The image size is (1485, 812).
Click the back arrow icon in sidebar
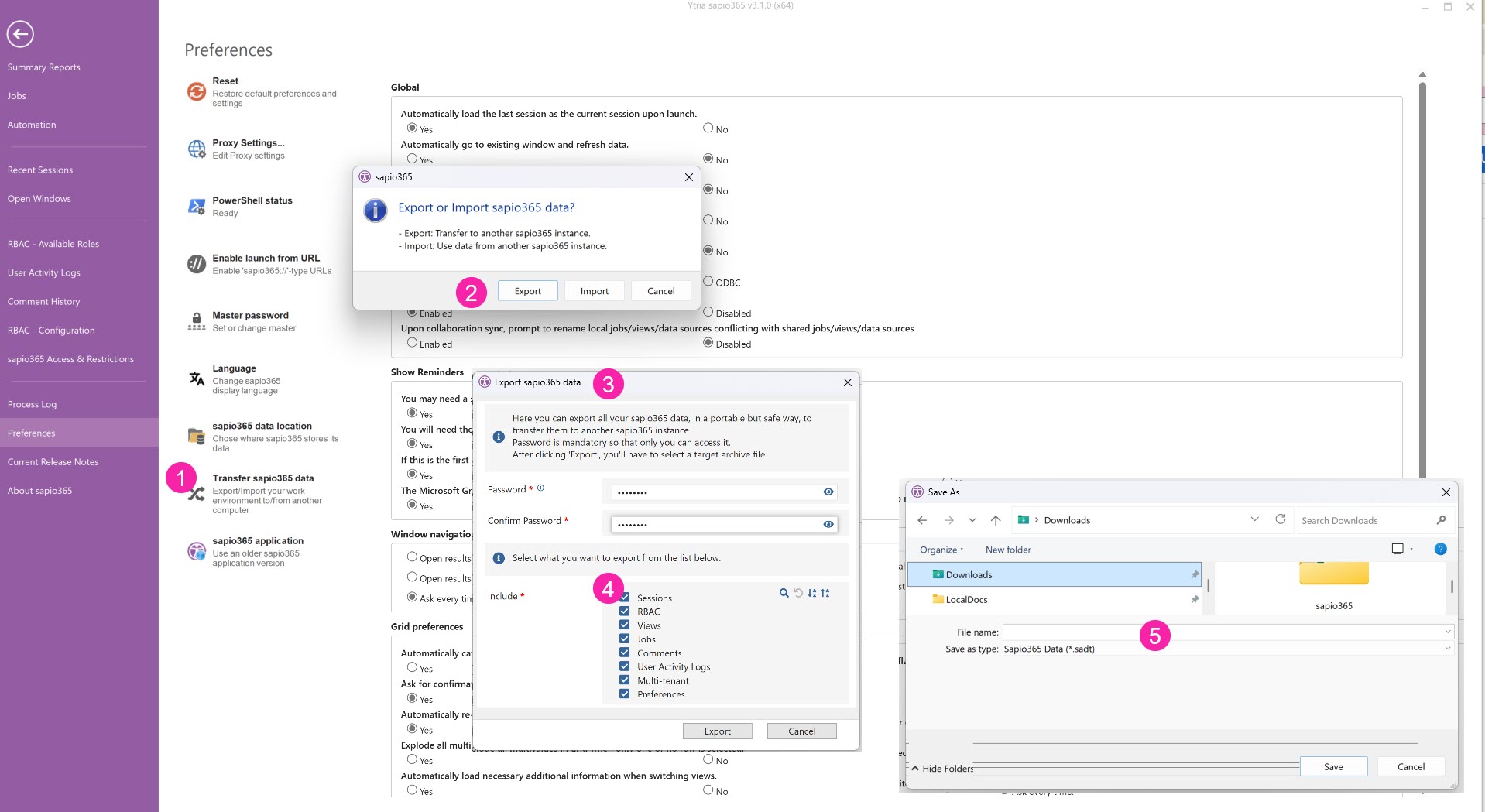click(x=20, y=34)
